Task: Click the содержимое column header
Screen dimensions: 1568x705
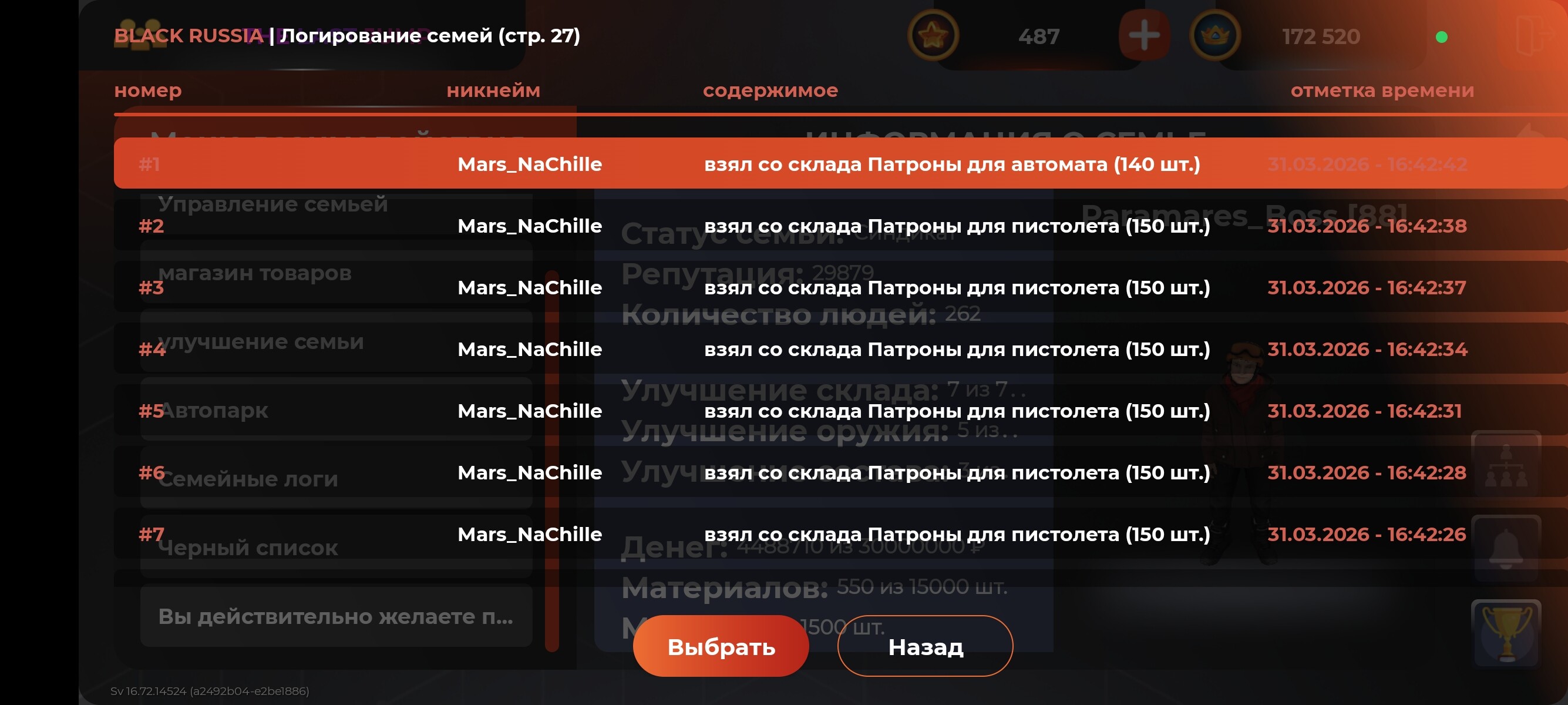Action: click(x=770, y=90)
